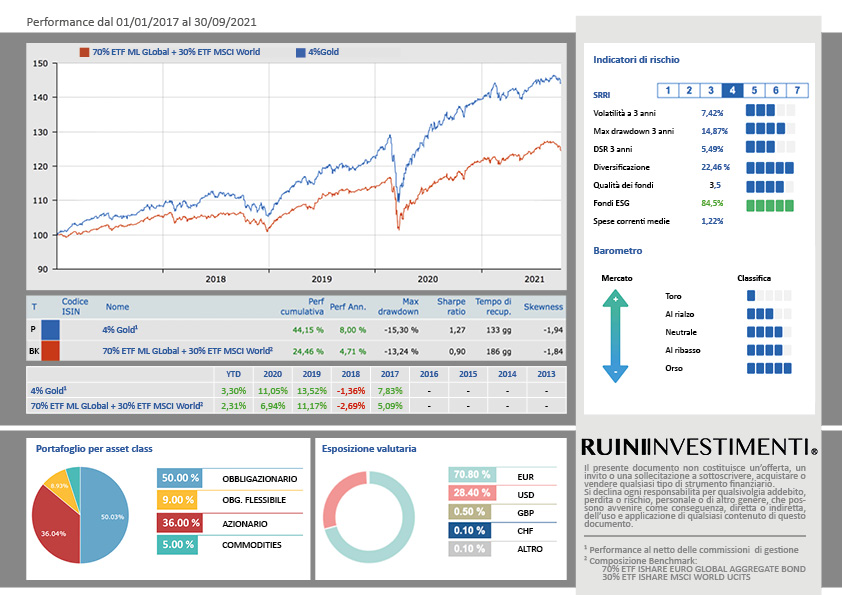Select highlighted SRRI level 4 box

click(732, 90)
